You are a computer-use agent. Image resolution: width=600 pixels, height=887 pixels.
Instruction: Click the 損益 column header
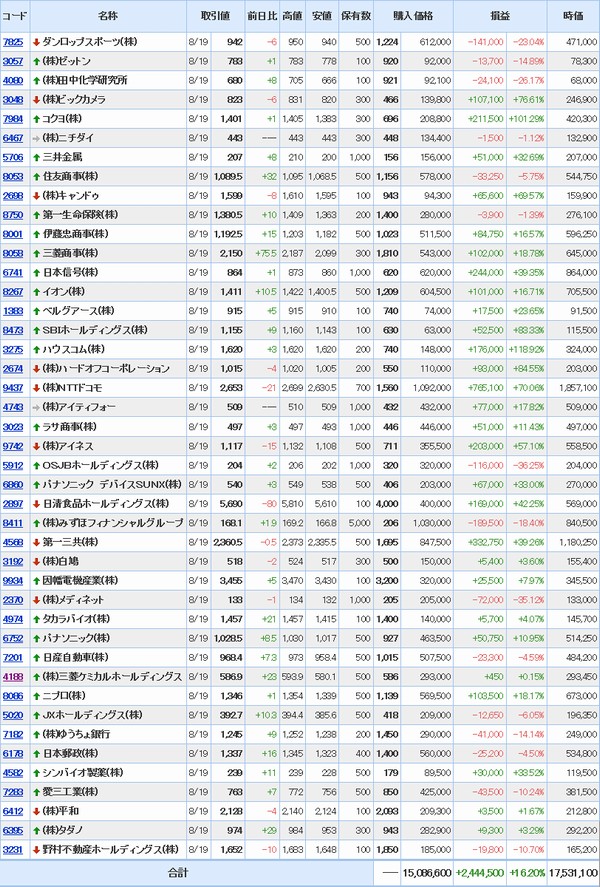pos(500,16)
